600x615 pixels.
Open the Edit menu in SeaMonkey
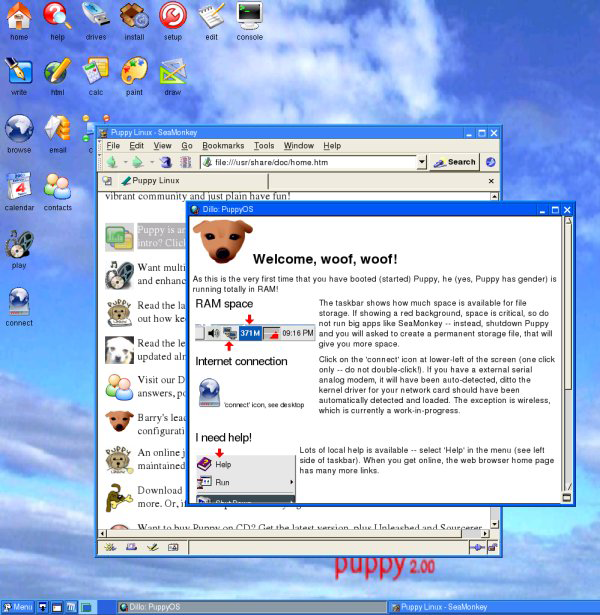click(136, 146)
